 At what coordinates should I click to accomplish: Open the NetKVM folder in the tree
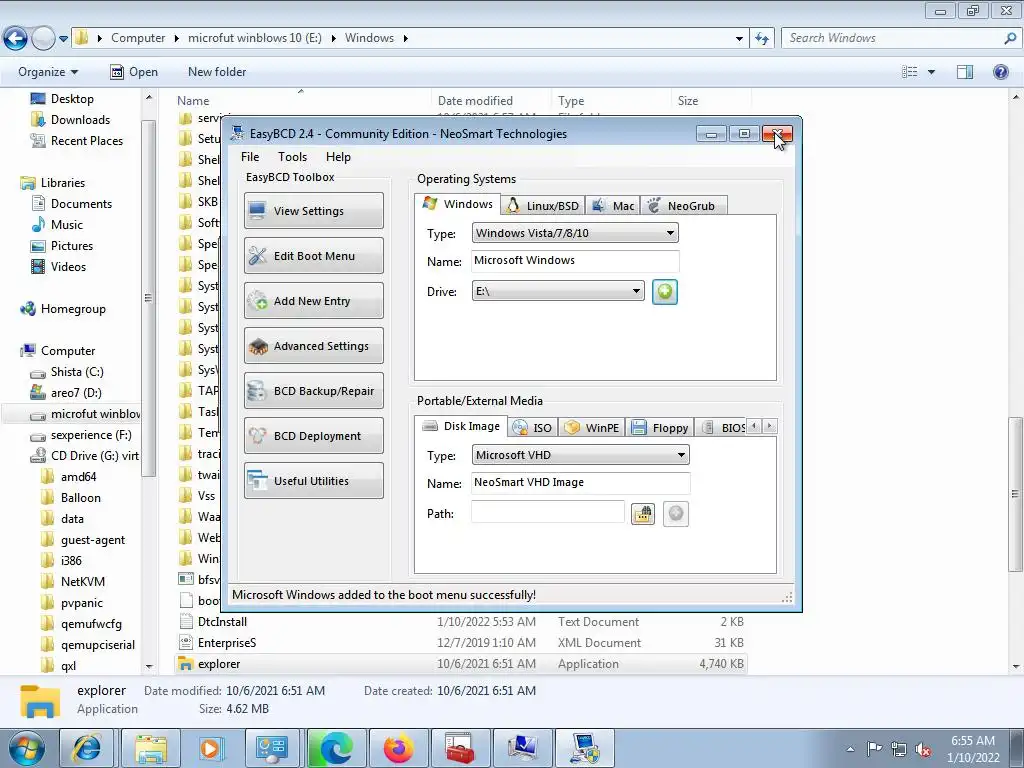(82, 582)
